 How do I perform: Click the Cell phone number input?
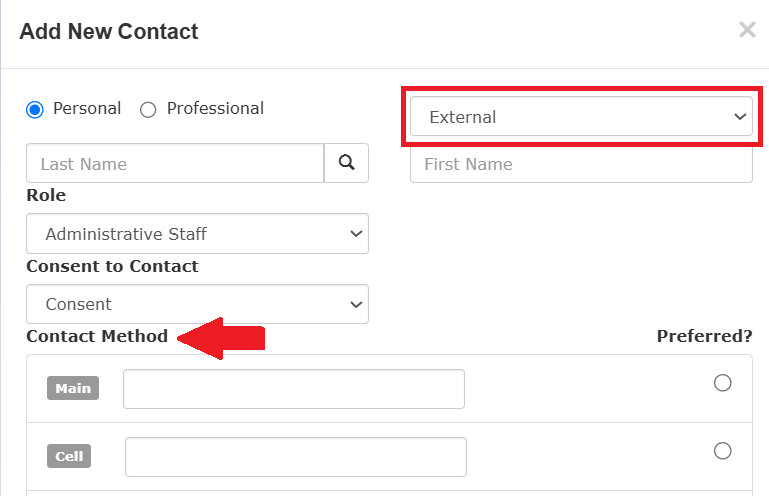pos(296,457)
